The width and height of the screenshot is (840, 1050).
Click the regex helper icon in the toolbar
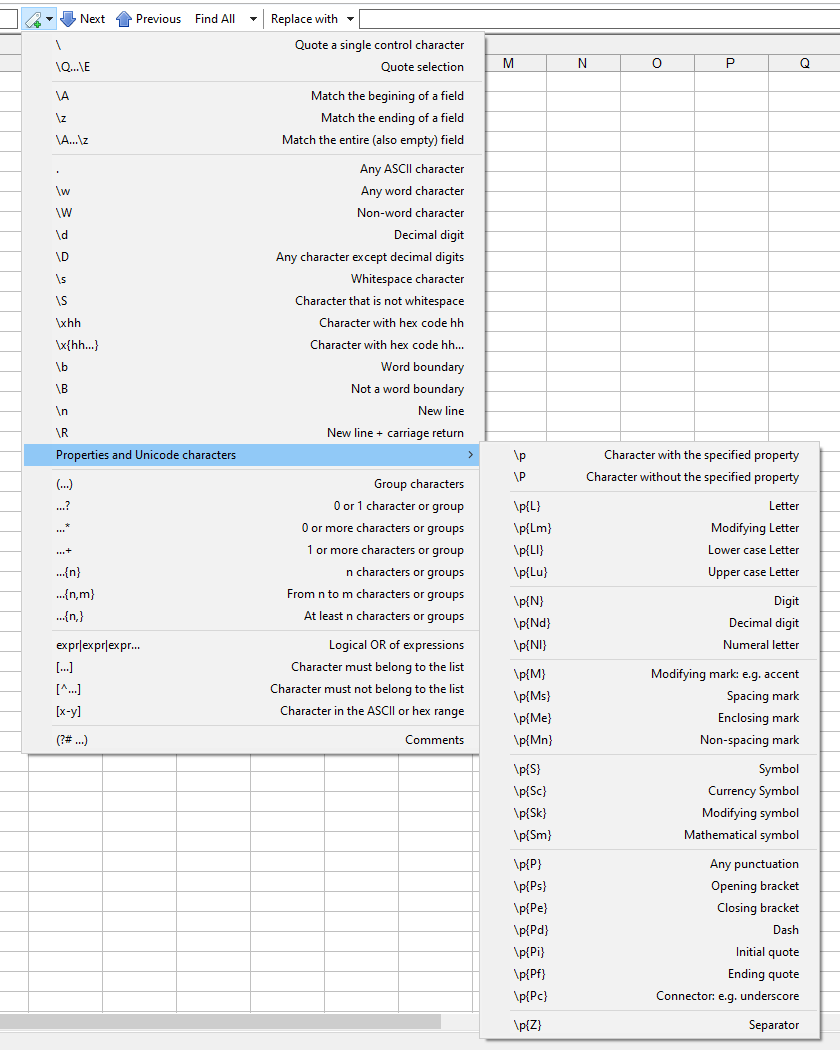click(x=33, y=19)
